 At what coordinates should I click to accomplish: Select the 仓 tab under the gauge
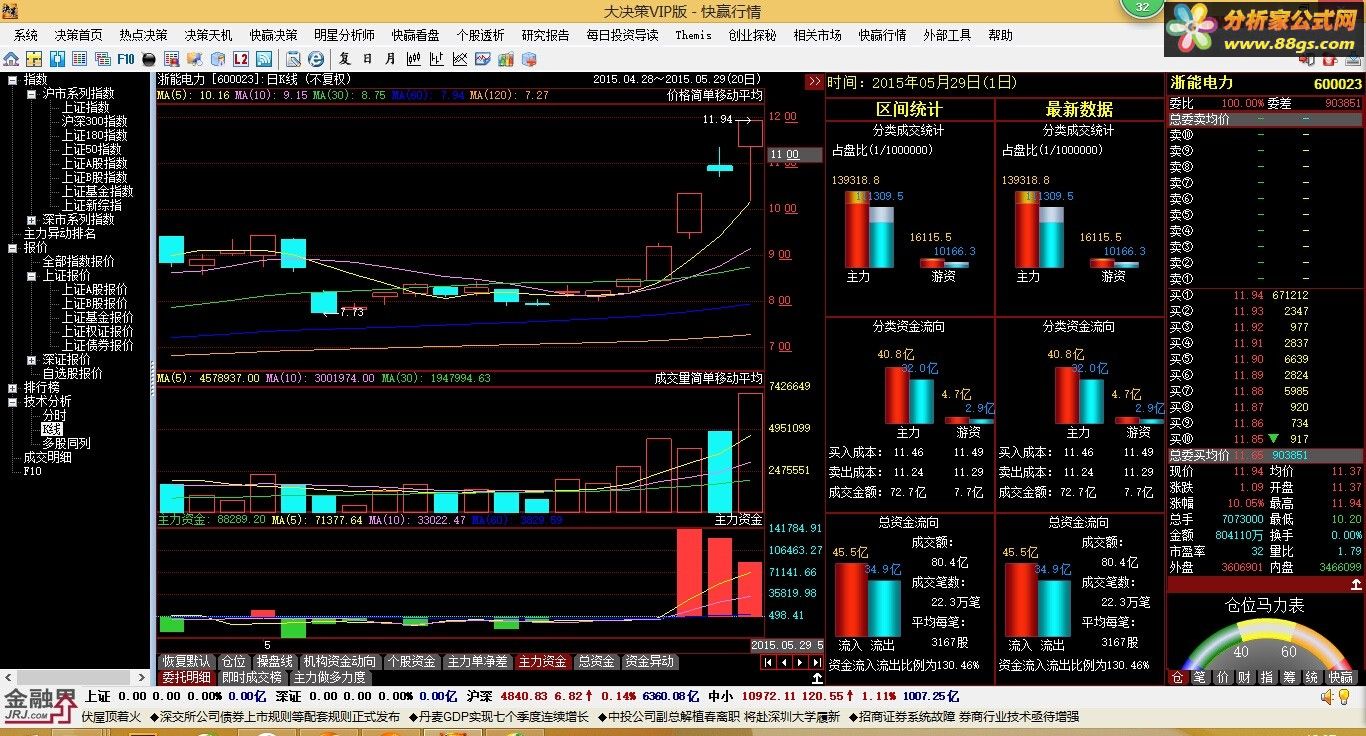tap(1177, 677)
